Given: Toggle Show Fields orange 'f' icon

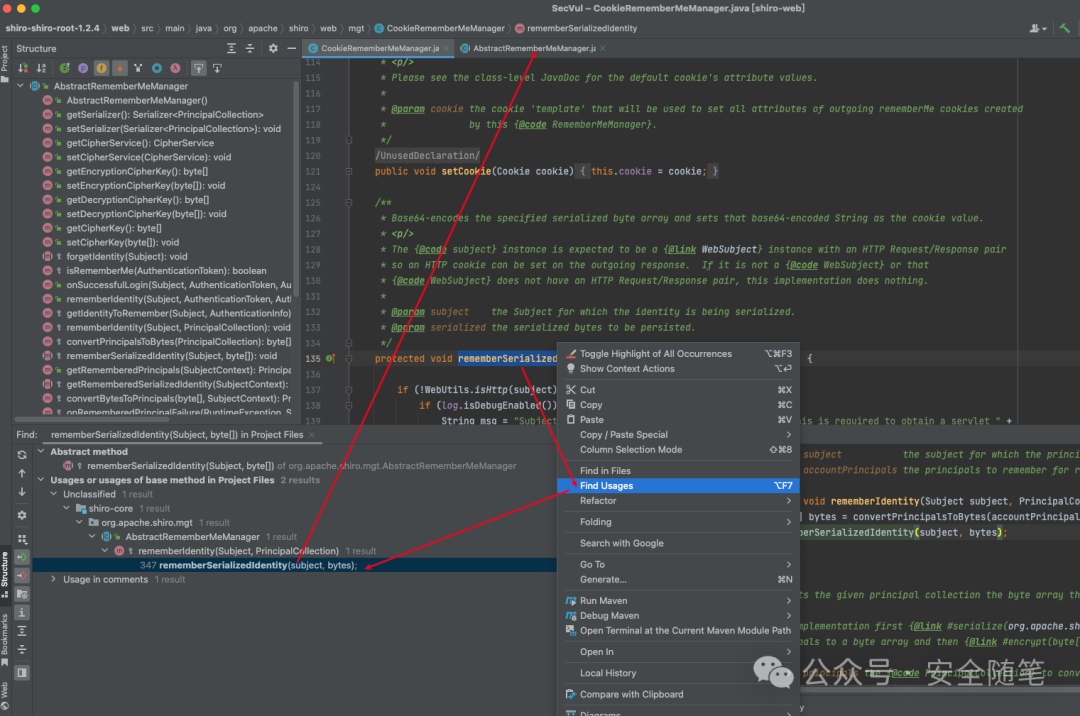Looking at the screenshot, I should 101,68.
